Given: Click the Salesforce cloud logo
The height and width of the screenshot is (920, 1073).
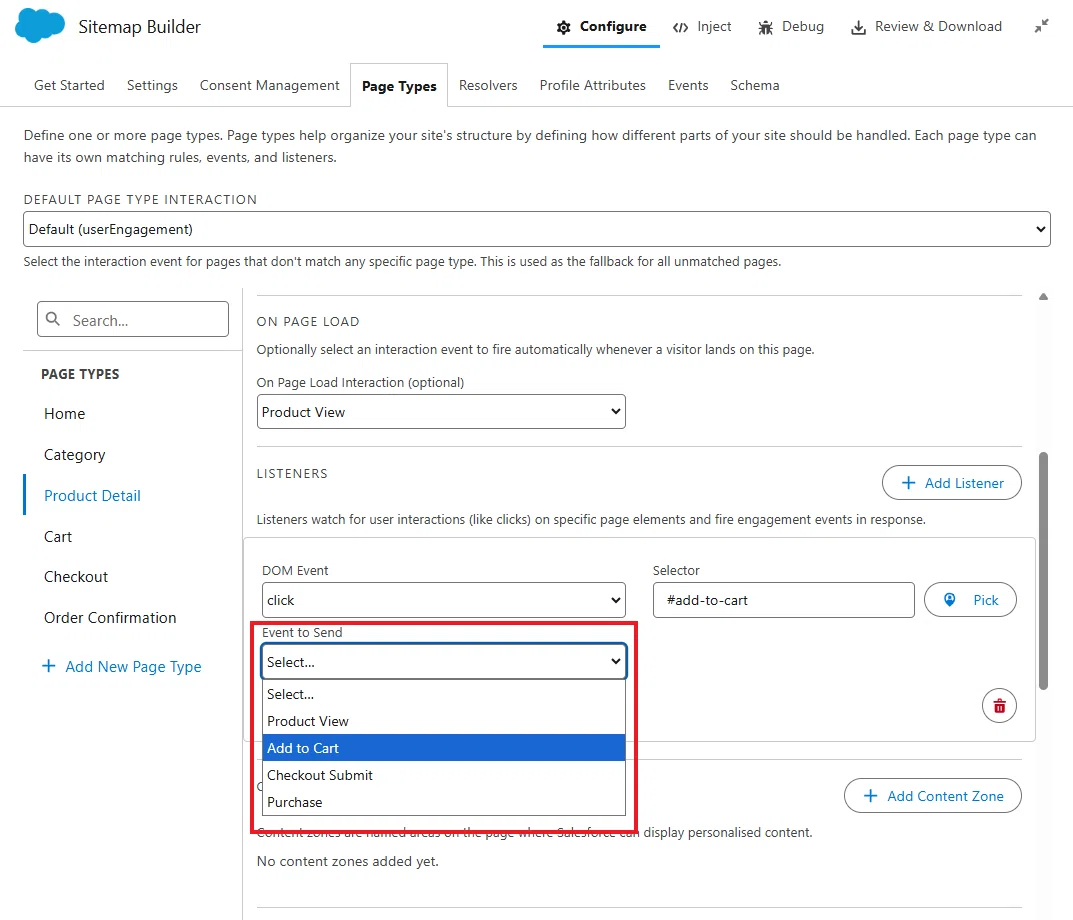Looking at the screenshot, I should click(40, 26).
